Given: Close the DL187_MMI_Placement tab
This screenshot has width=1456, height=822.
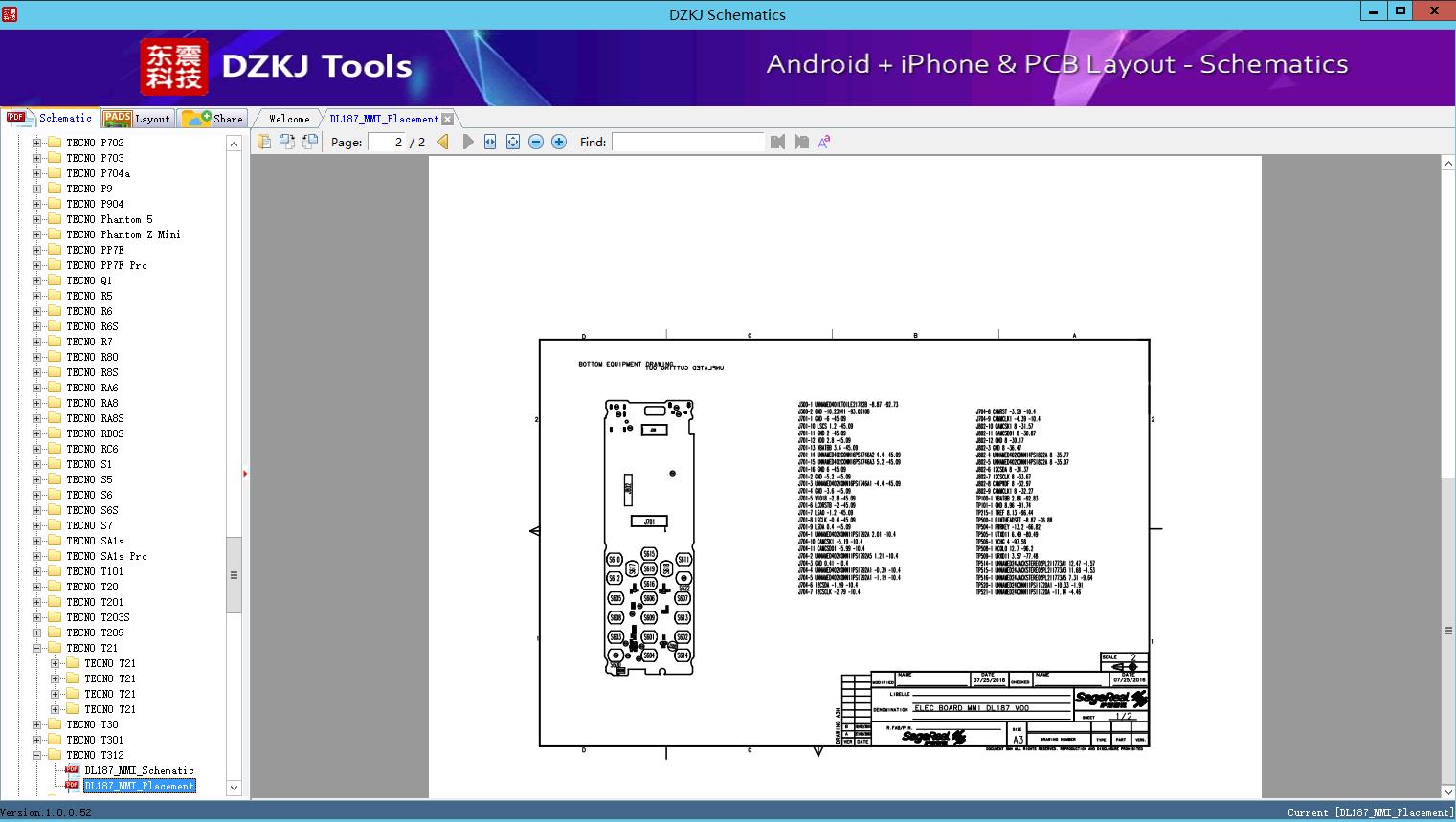Looking at the screenshot, I should 448,120.
